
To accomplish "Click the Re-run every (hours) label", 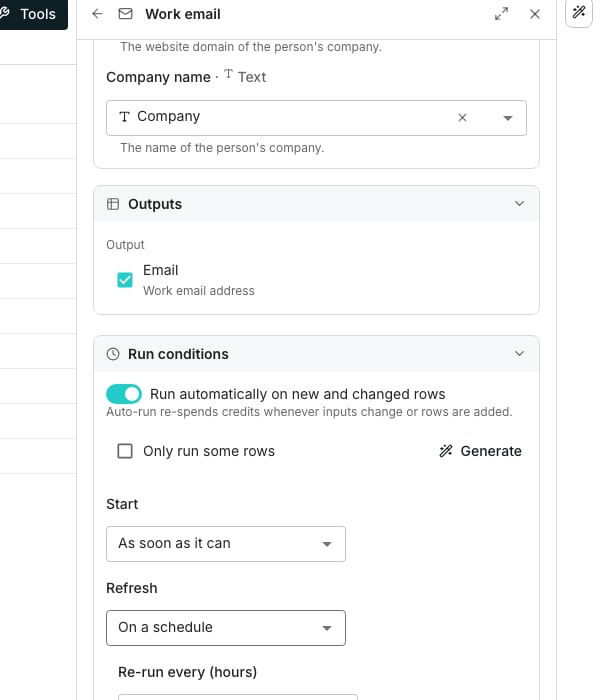I will [188, 672].
